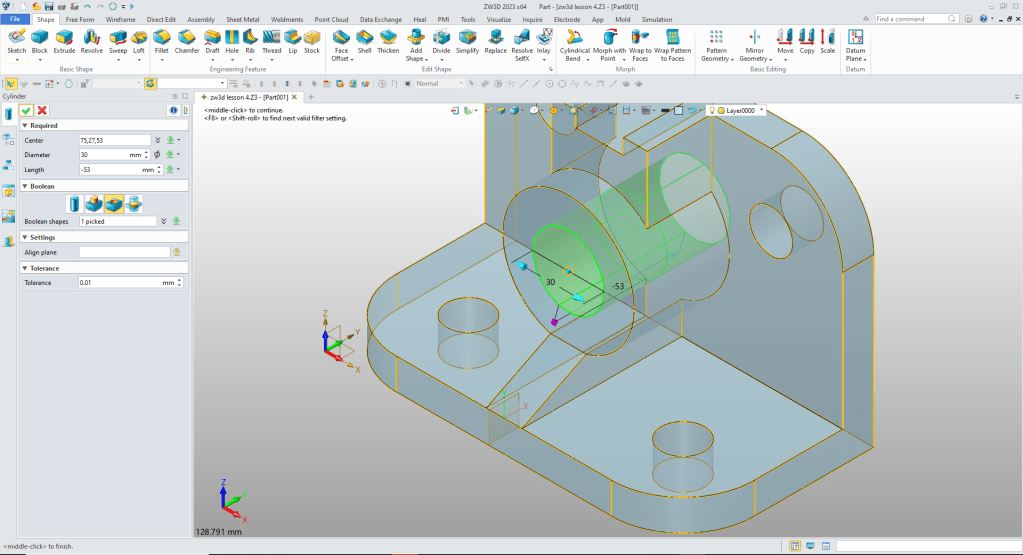Viewport: 1023px width, 555px height.
Task: Click the Thread feature icon
Action: (x=271, y=39)
